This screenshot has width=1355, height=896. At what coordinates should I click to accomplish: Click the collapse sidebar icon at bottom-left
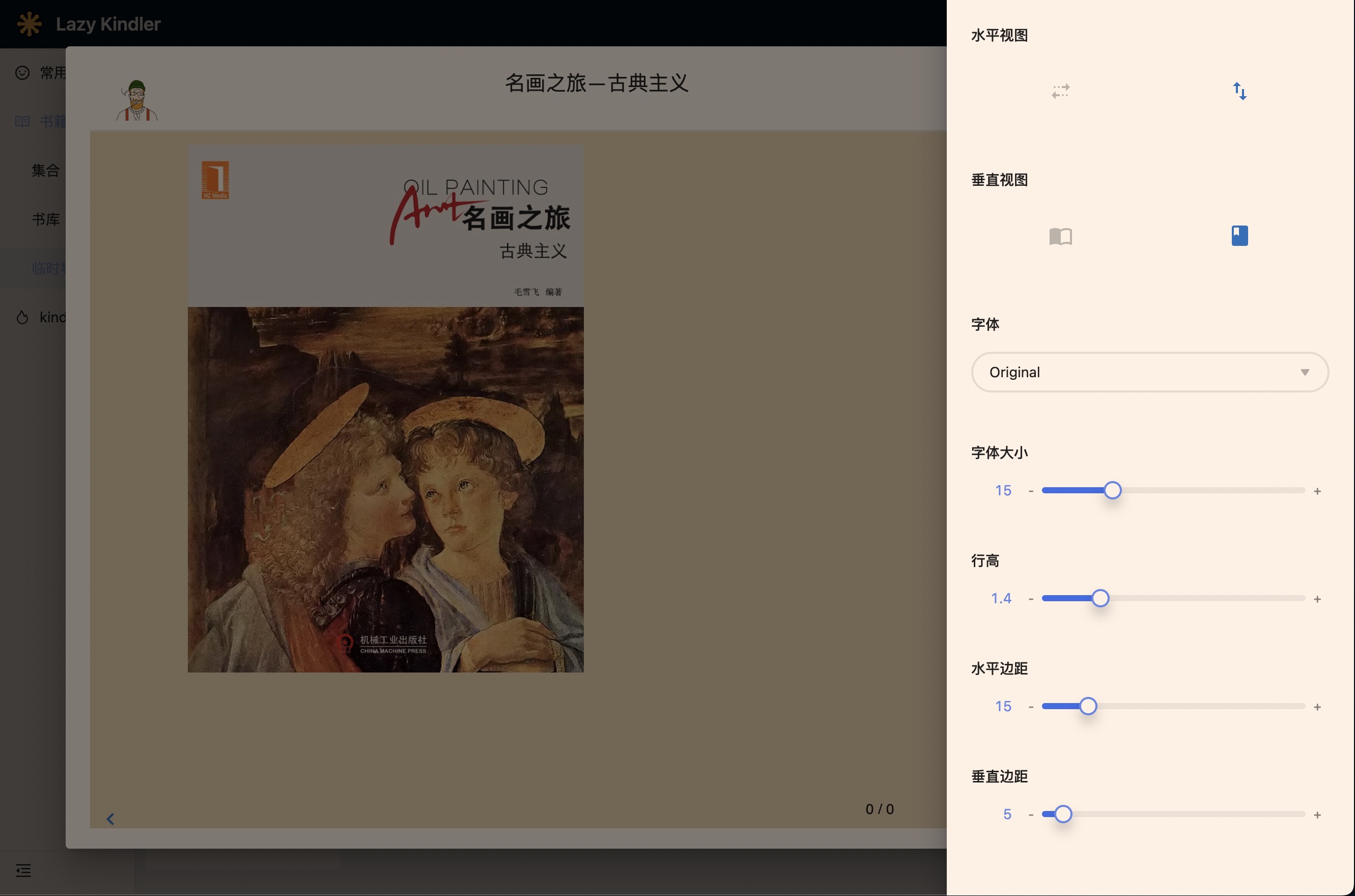(x=23, y=870)
